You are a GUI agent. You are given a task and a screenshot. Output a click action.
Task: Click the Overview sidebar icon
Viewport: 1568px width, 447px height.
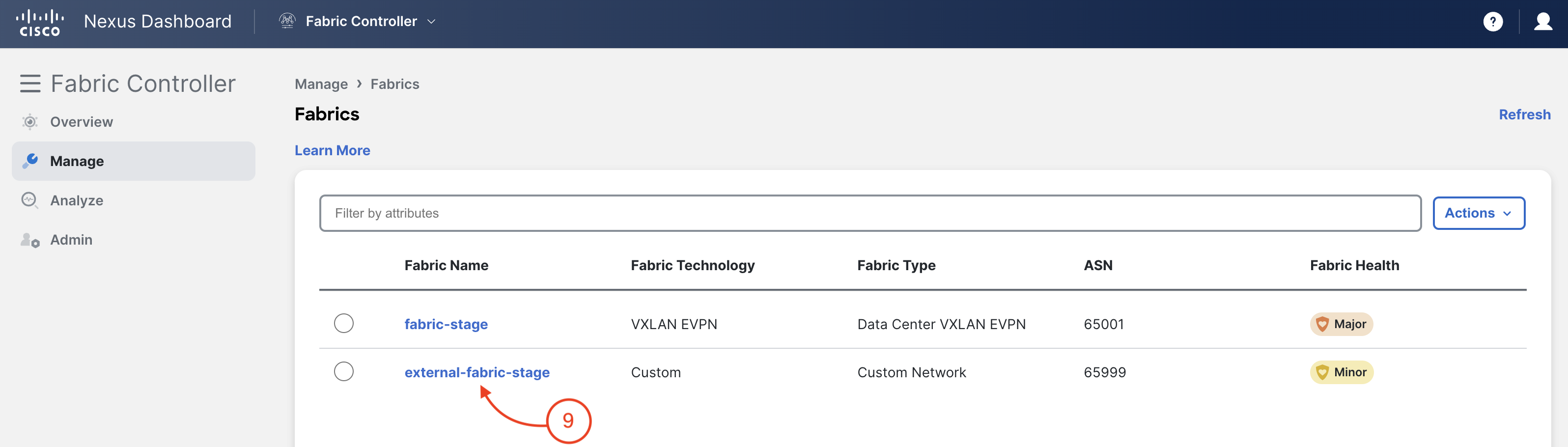pos(30,122)
